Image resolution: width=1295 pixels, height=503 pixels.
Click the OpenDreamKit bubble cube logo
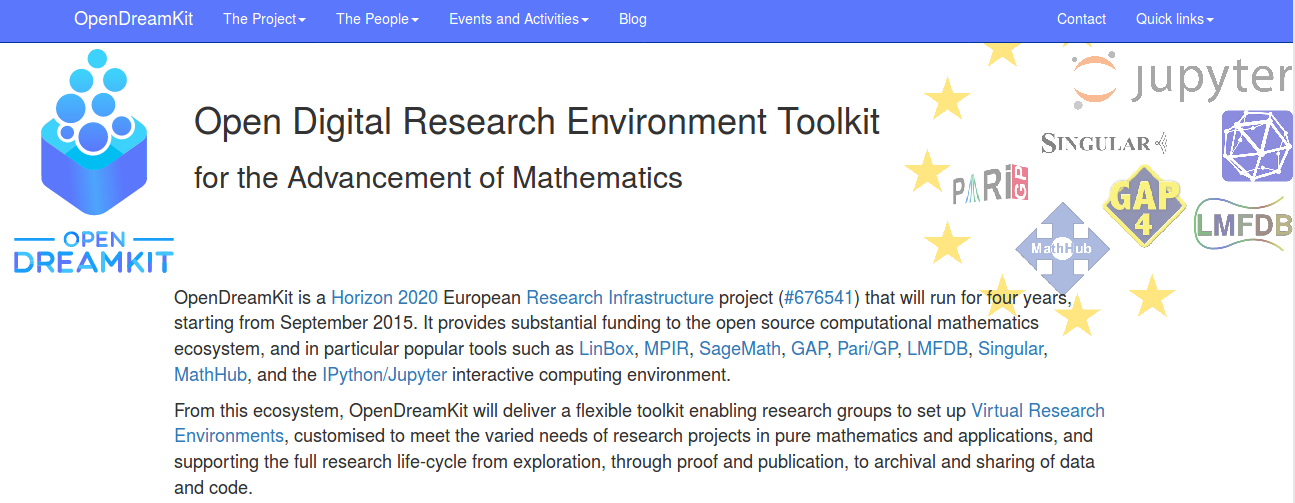(93, 132)
